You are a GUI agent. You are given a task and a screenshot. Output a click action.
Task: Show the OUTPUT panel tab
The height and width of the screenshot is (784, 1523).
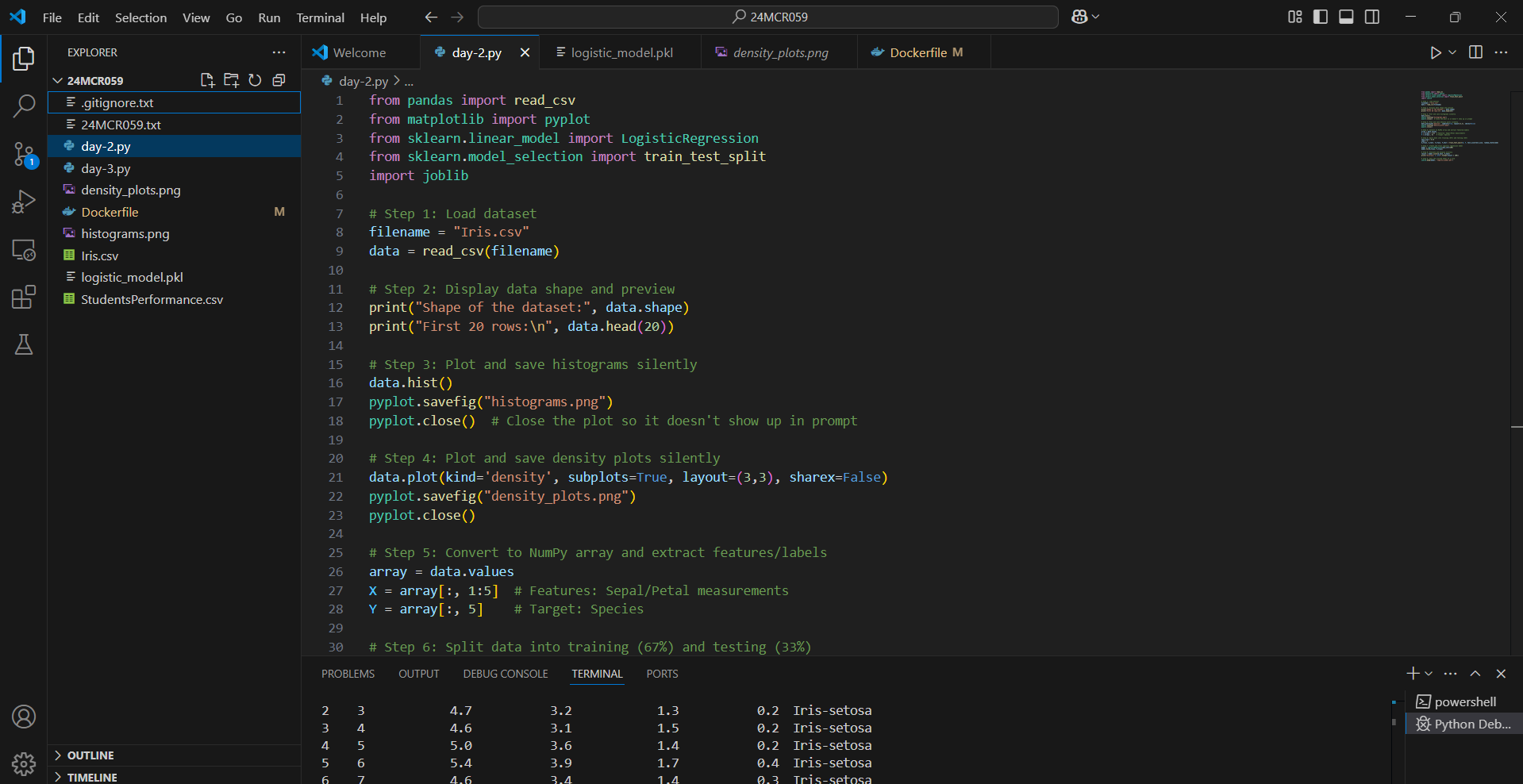coord(418,674)
